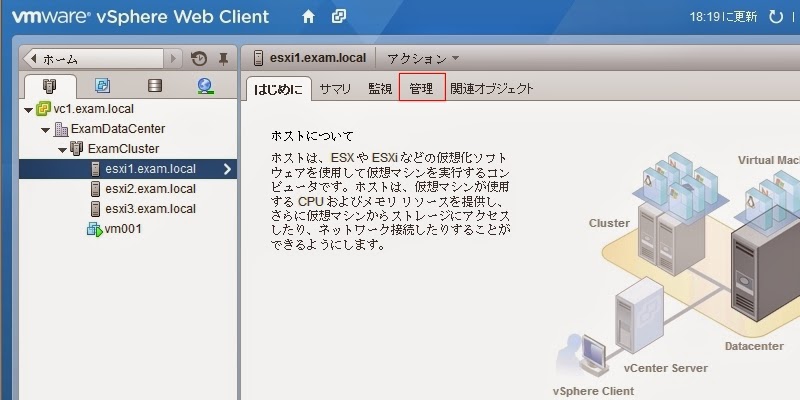Image resolution: width=800 pixels, height=400 pixels.
Task: Collapse the ExamCluster tree node
Action: coord(62,149)
